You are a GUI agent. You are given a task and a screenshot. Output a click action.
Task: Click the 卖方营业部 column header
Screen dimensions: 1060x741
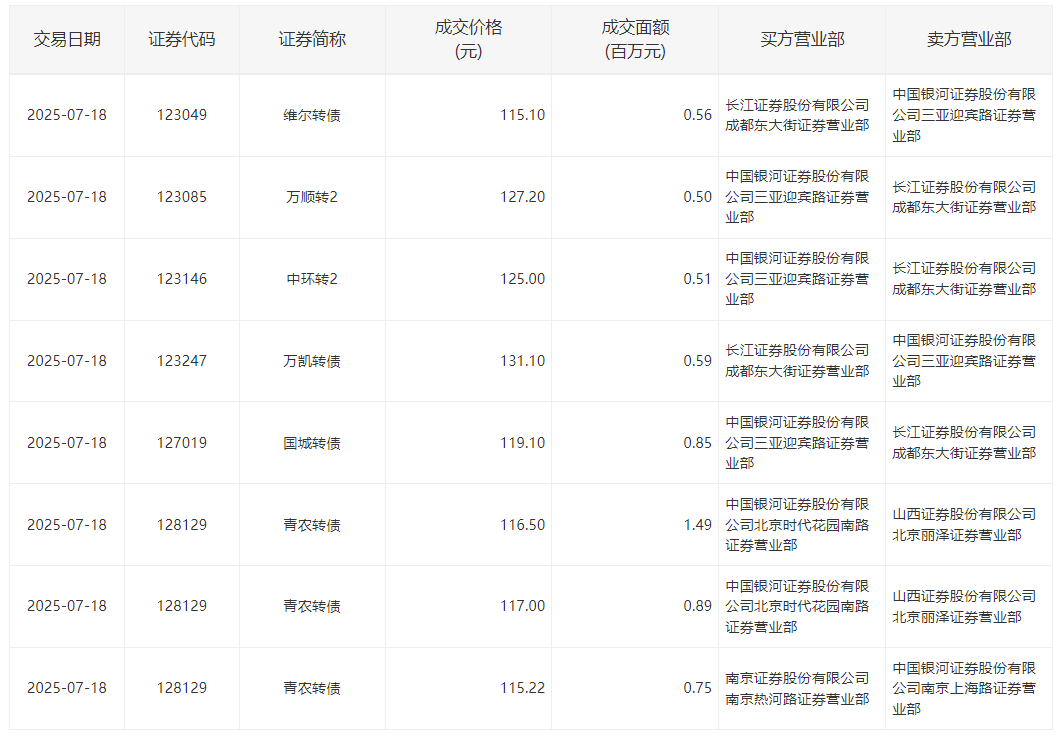(969, 40)
